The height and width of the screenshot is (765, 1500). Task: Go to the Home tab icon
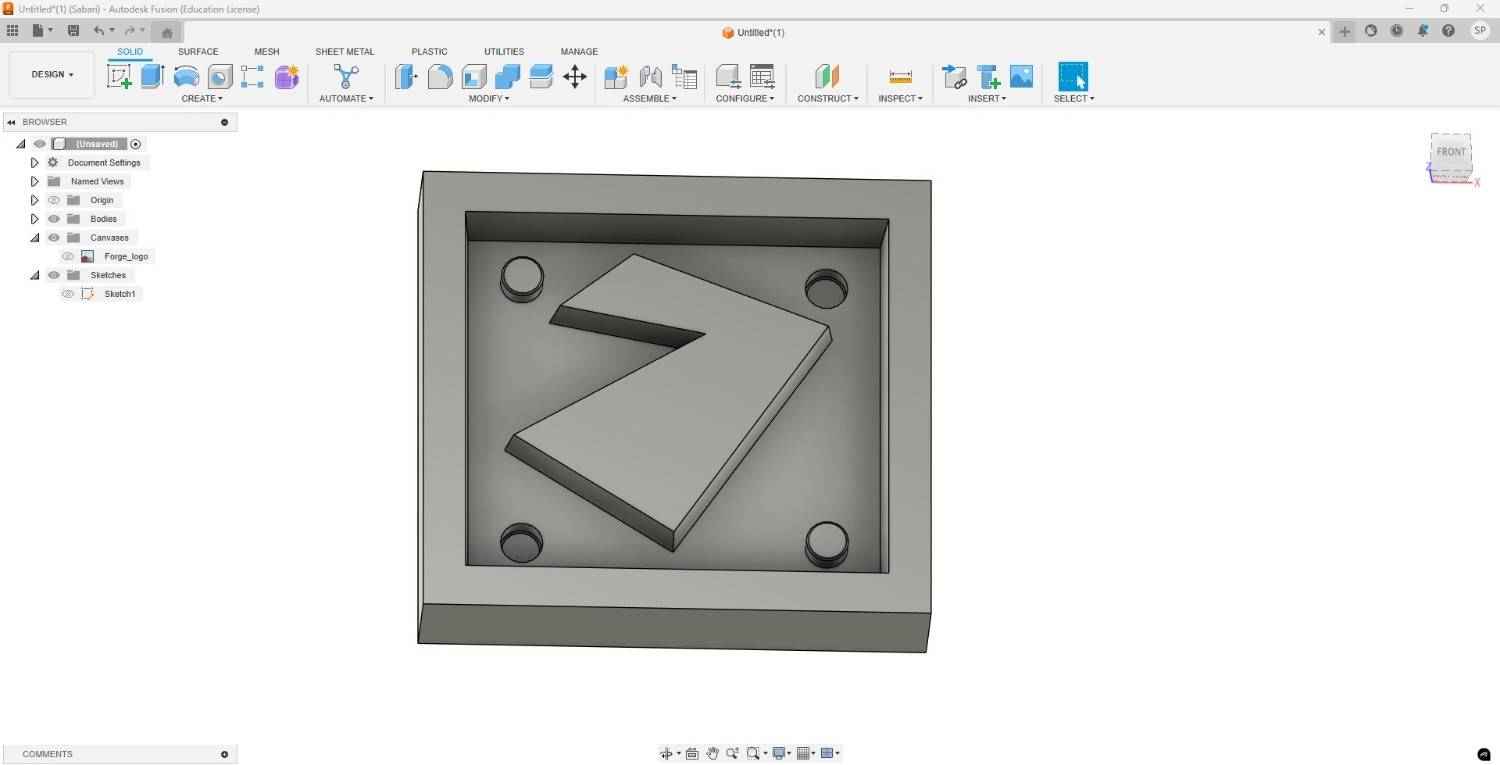point(167,32)
